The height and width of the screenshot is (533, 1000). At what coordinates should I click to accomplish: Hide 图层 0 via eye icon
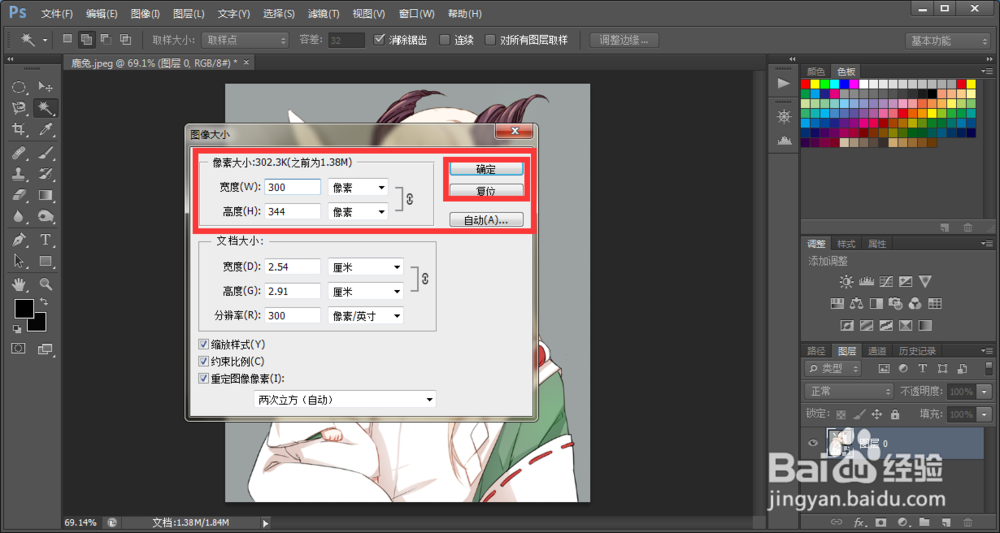[x=812, y=443]
